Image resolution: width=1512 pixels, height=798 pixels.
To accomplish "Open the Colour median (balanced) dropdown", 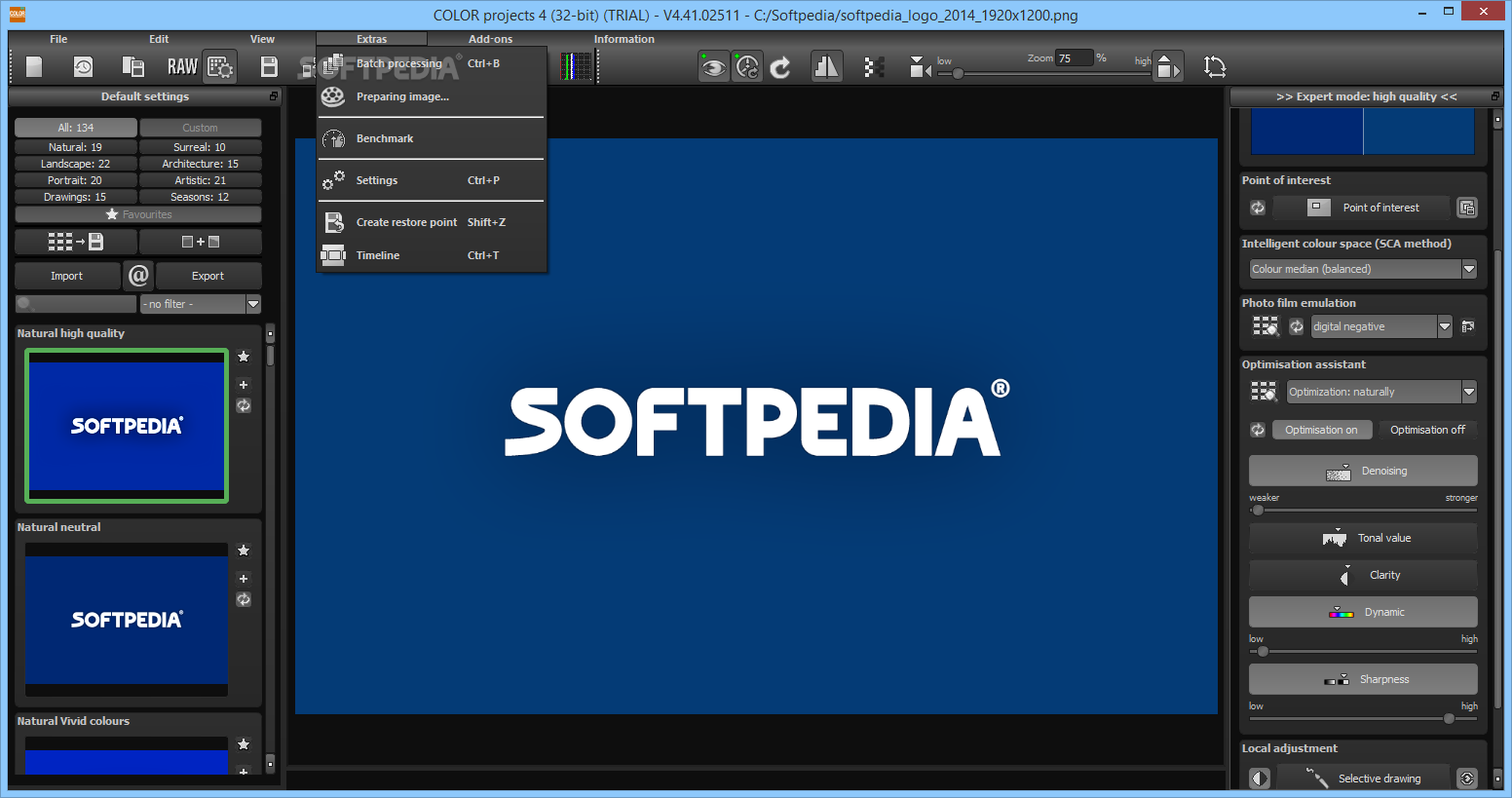I will 1363,269.
